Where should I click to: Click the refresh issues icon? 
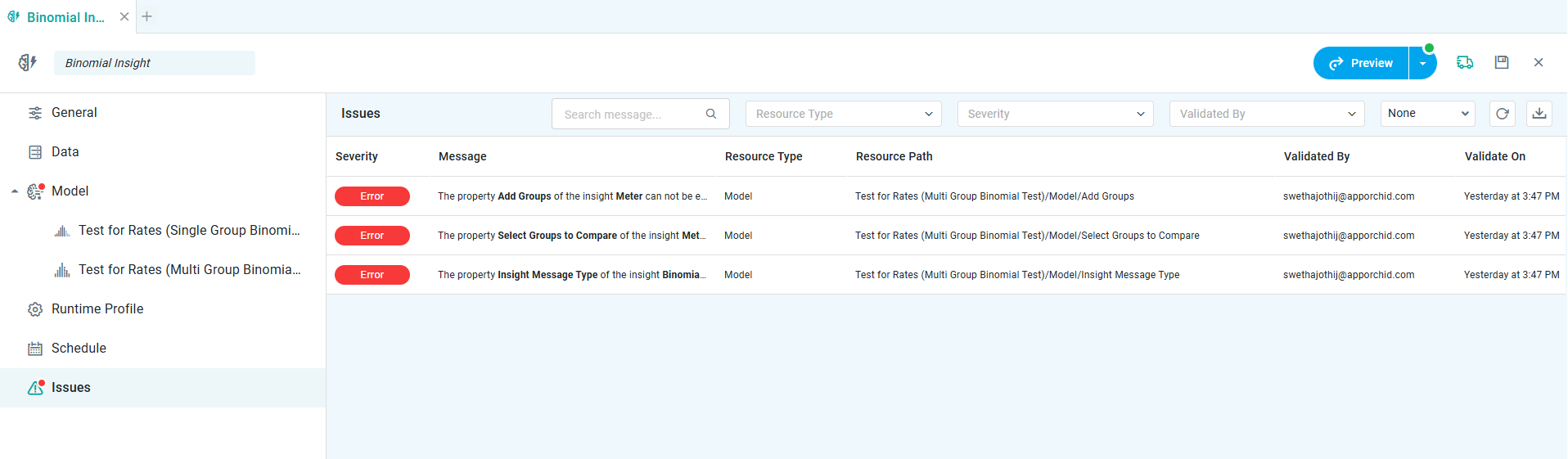tap(1502, 114)
